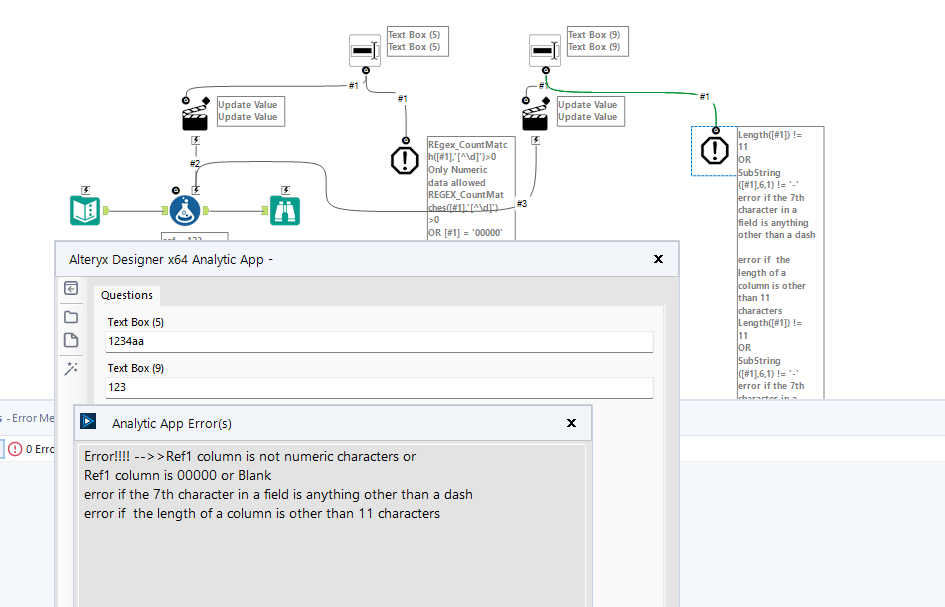Select the highlighted Length error message tool
This screenshot has height=607, width=945.
click(715, 150)
